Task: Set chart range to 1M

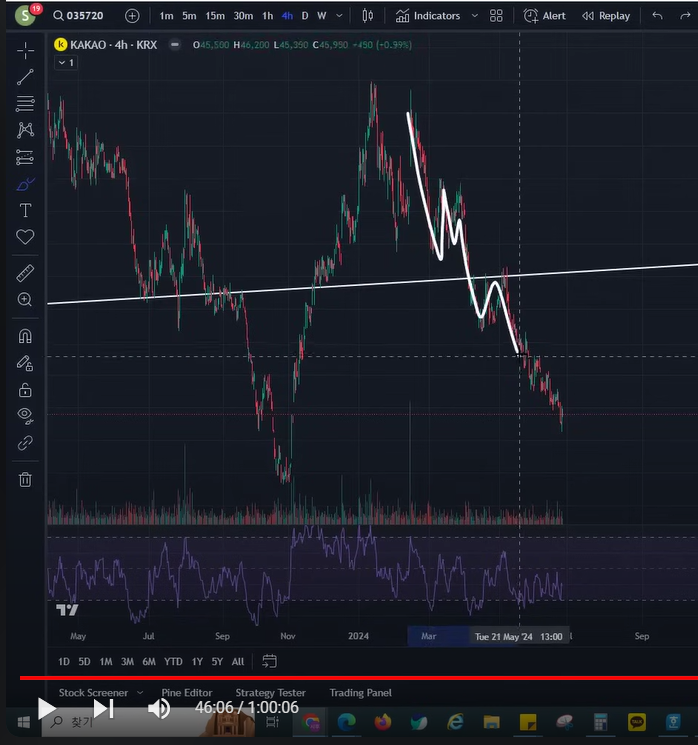Action: [x=106, y=661]
